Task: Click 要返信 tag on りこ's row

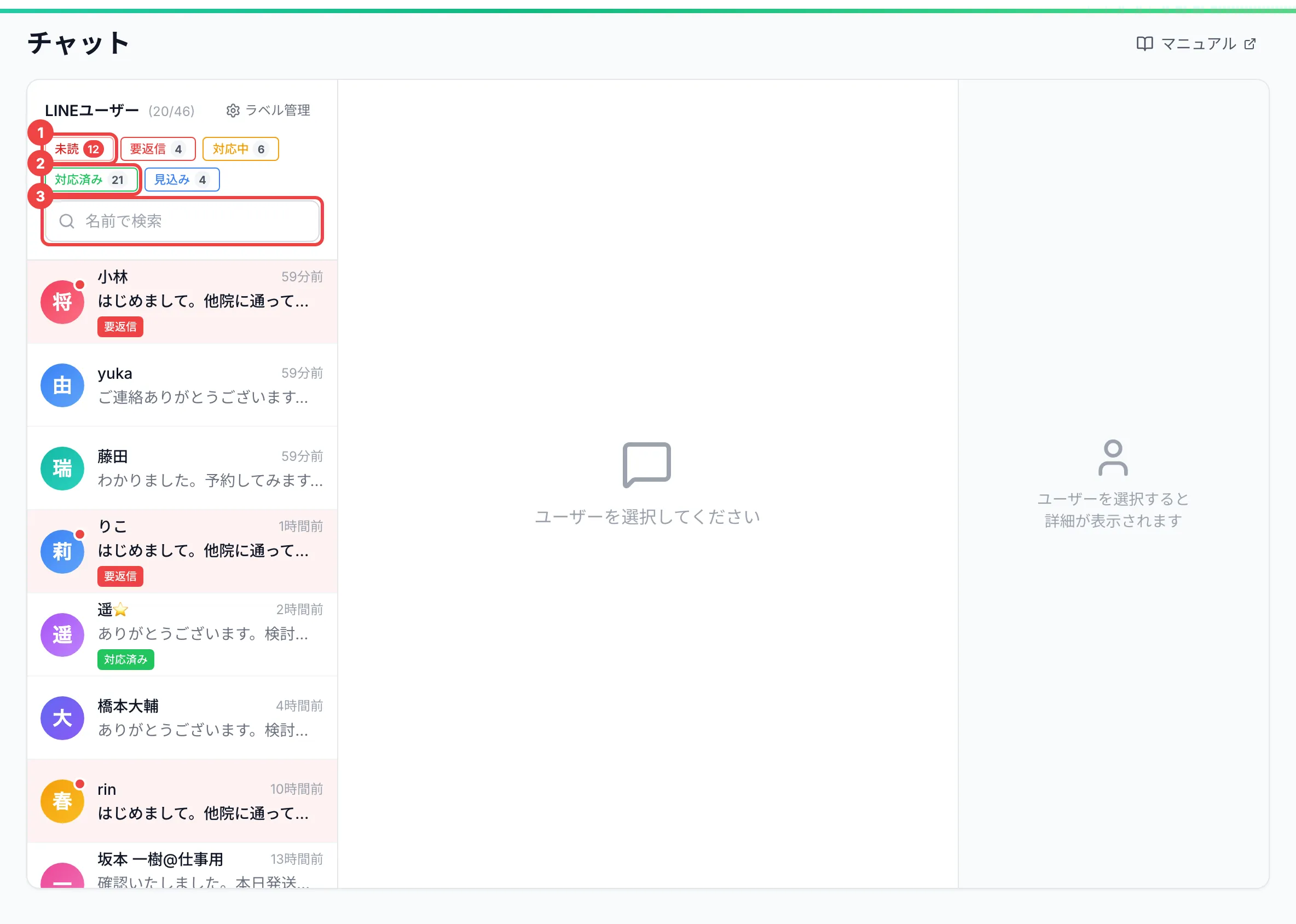Action: [x=120, y=576]
